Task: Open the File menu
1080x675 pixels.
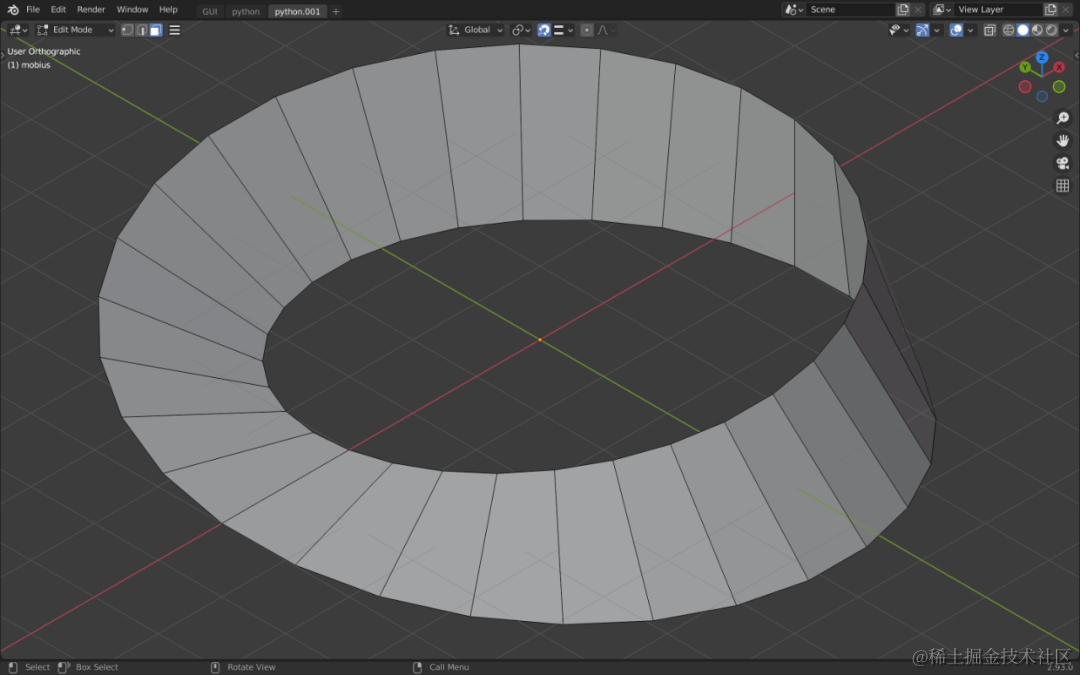Action: click(x=33, y=10)
